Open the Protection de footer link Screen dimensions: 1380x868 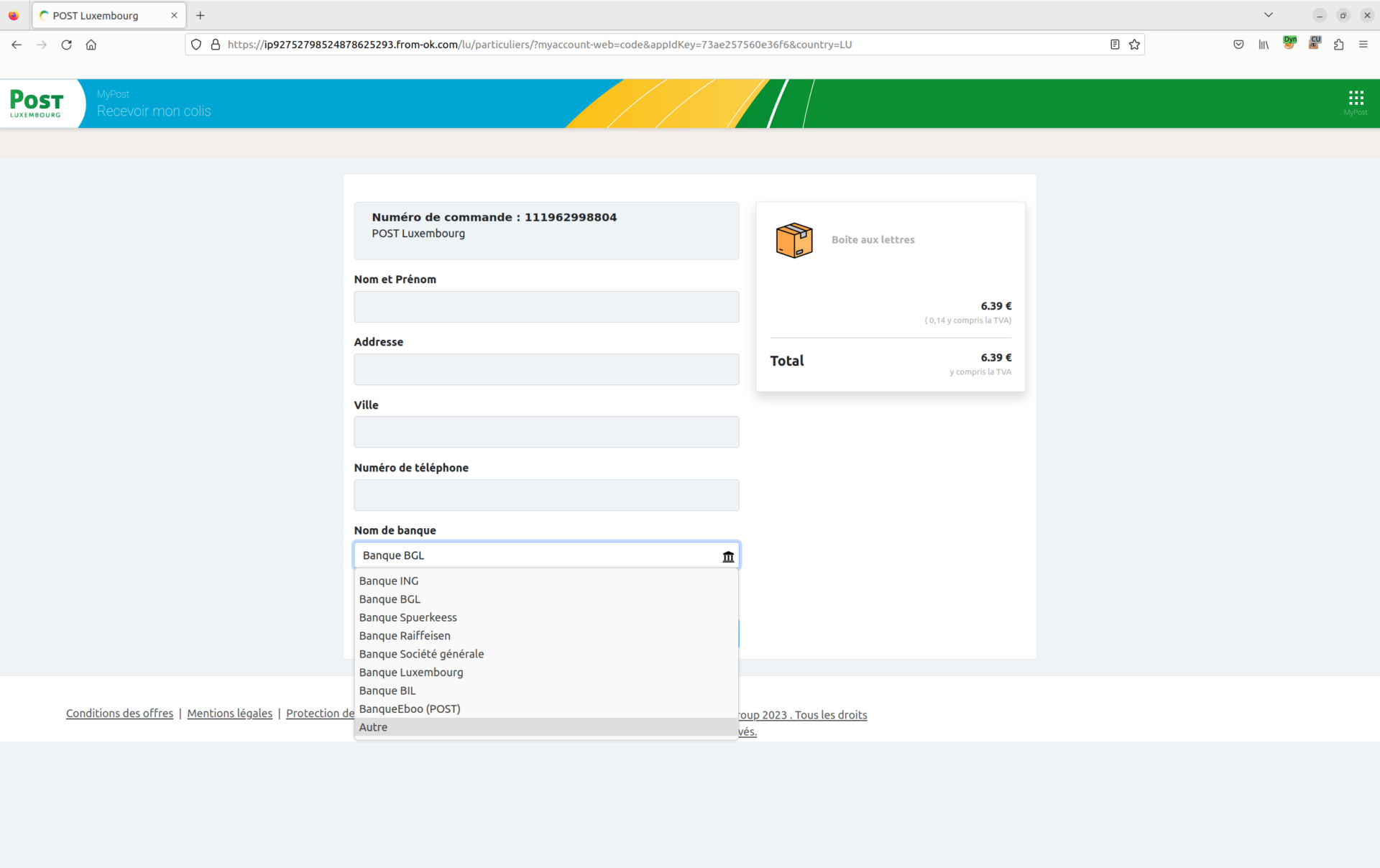click(x=320, y=714)
